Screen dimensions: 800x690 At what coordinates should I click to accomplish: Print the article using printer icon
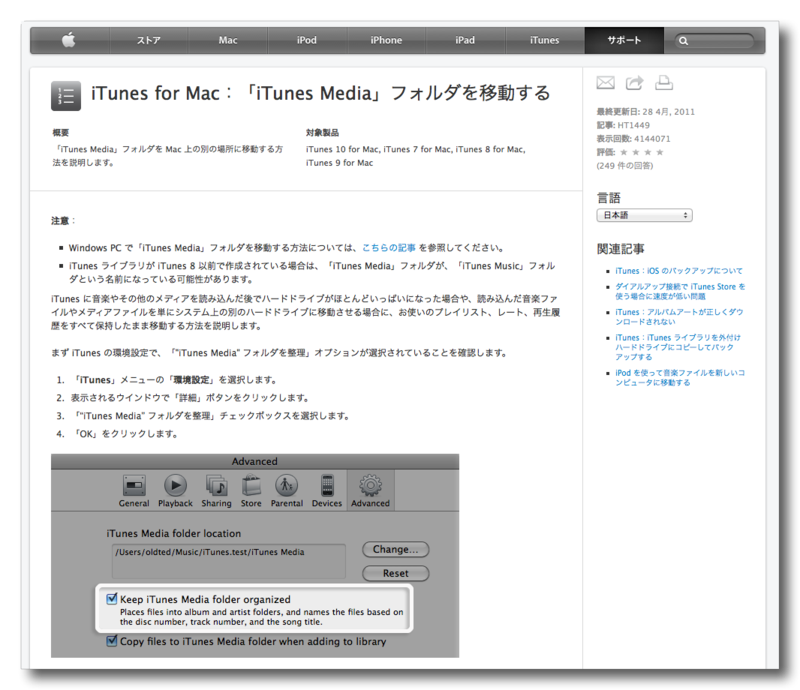pos(664,83)
